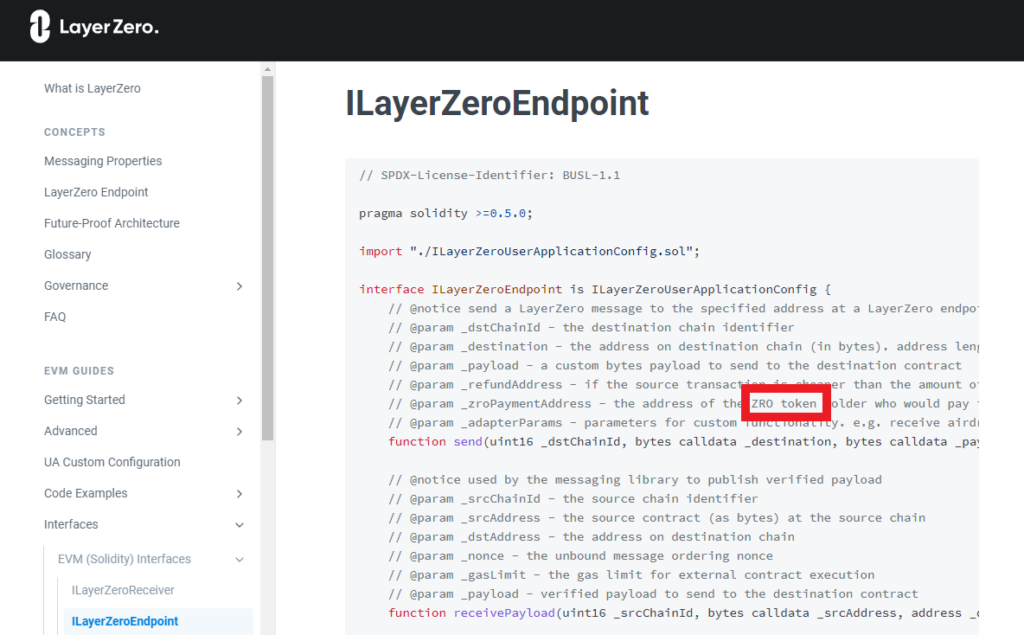Click the @param _dstChainId comment line

tap(591, 327)
